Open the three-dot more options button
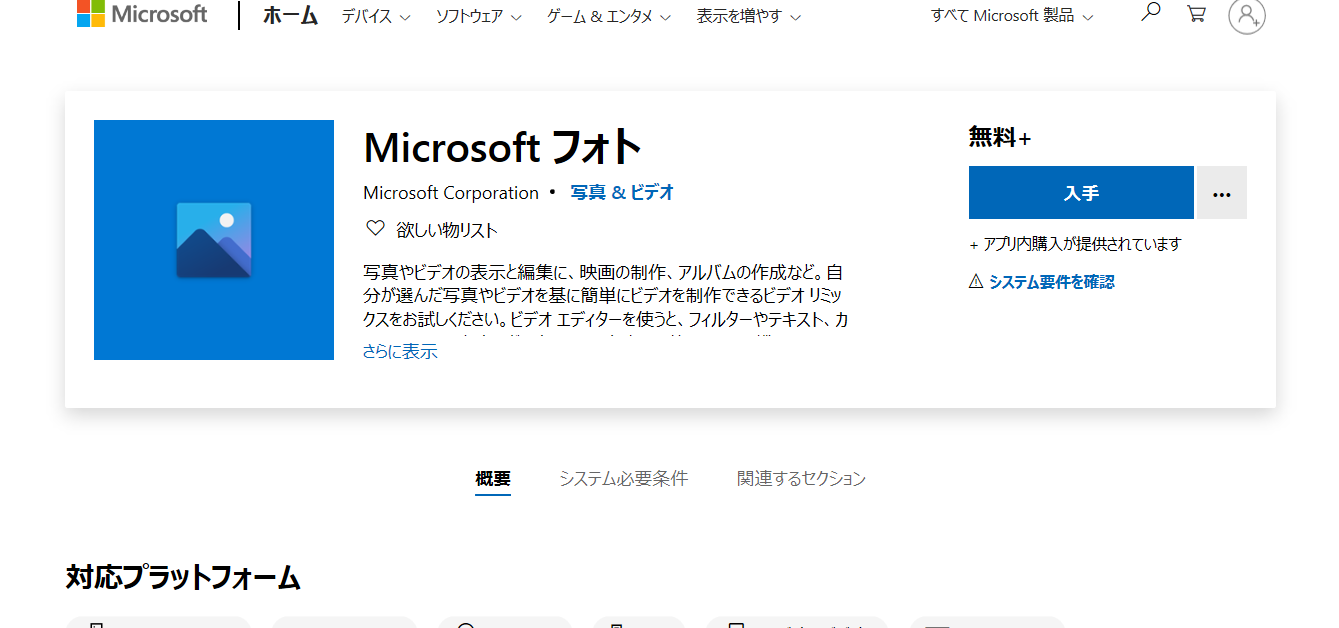Screen dimensions: 1339x628 [x=1221, y=193]
